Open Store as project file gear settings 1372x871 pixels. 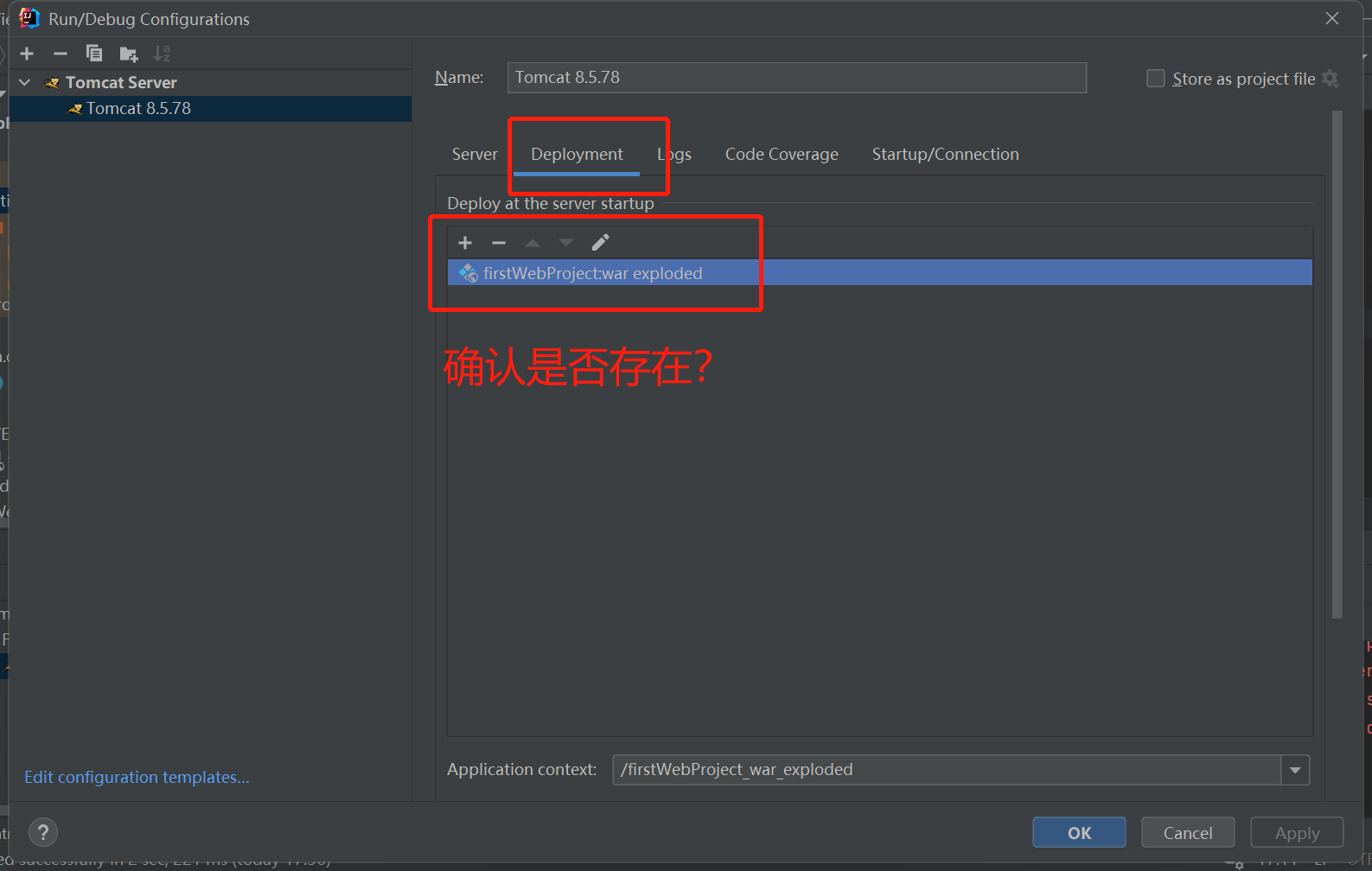1331,79
